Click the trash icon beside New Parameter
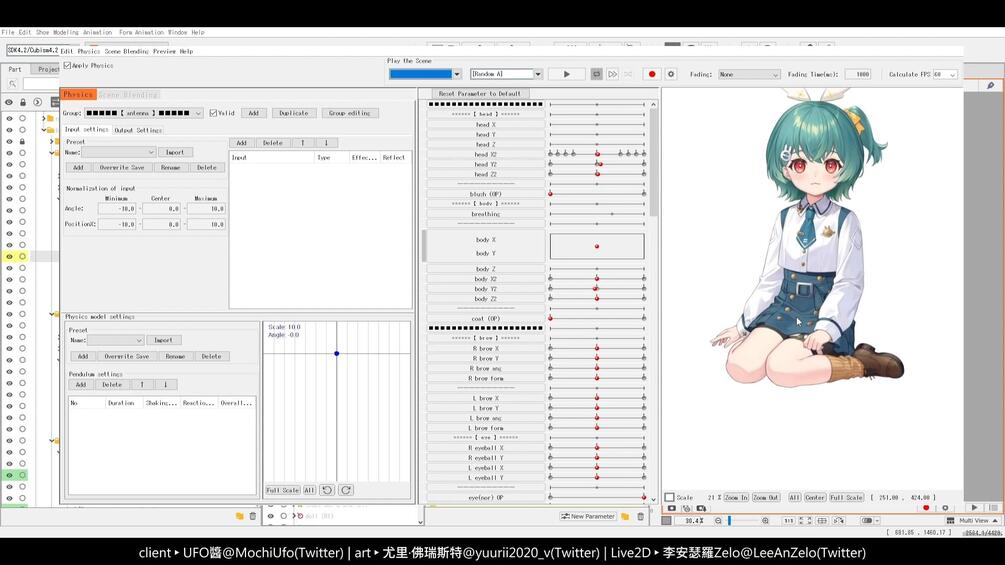 640,516
